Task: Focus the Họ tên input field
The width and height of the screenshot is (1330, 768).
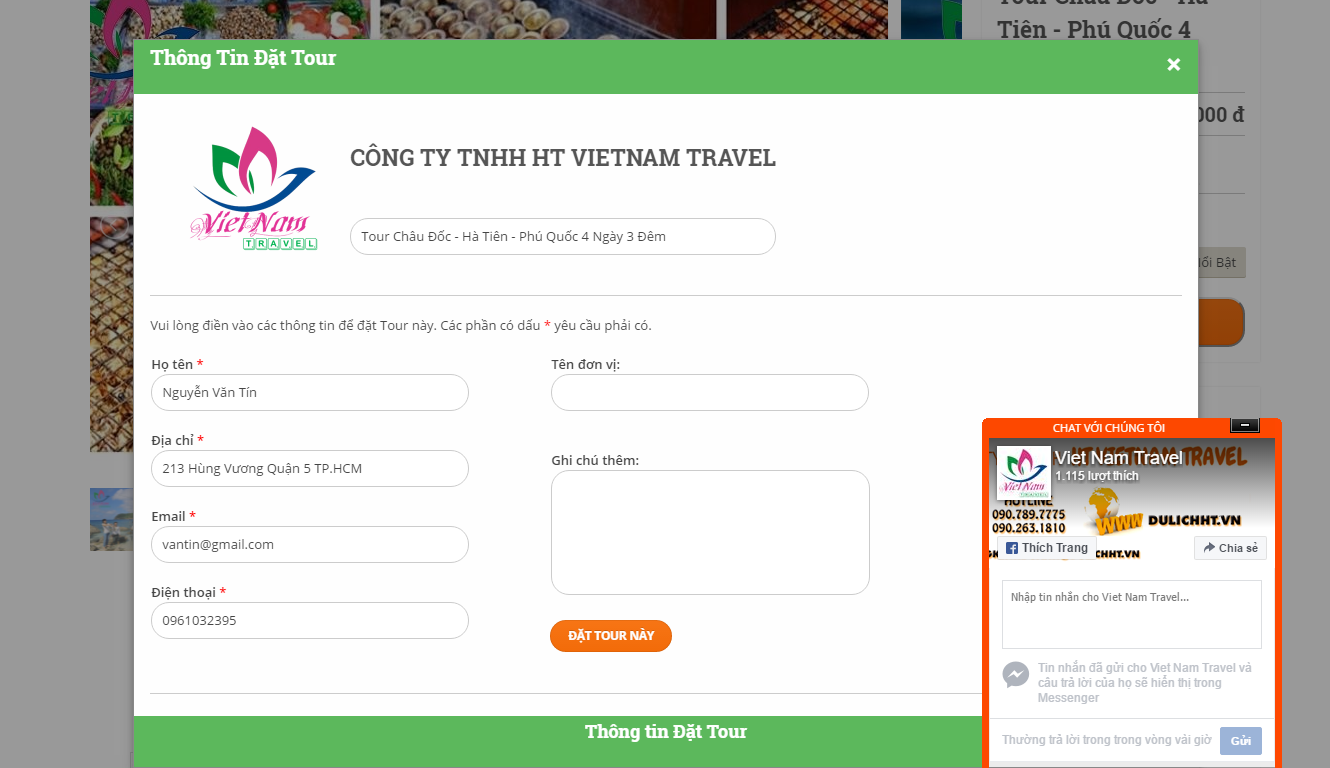Action: pyautogui.click(x=310, y=393)
